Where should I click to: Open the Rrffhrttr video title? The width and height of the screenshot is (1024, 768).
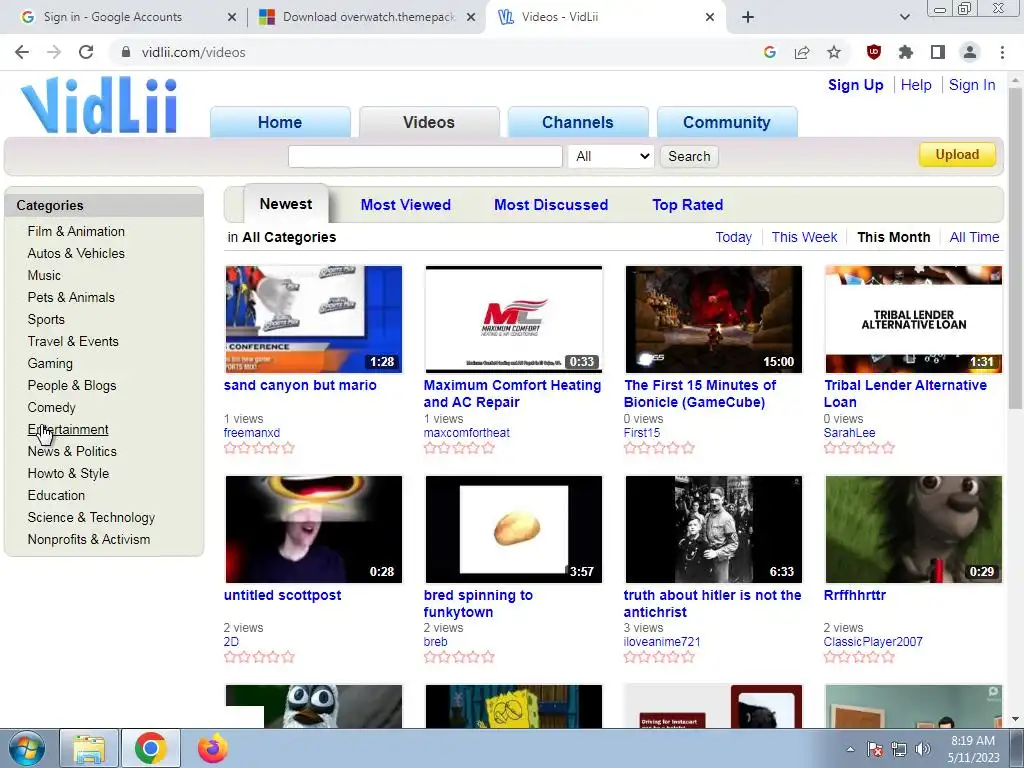[x=854, y=595]
